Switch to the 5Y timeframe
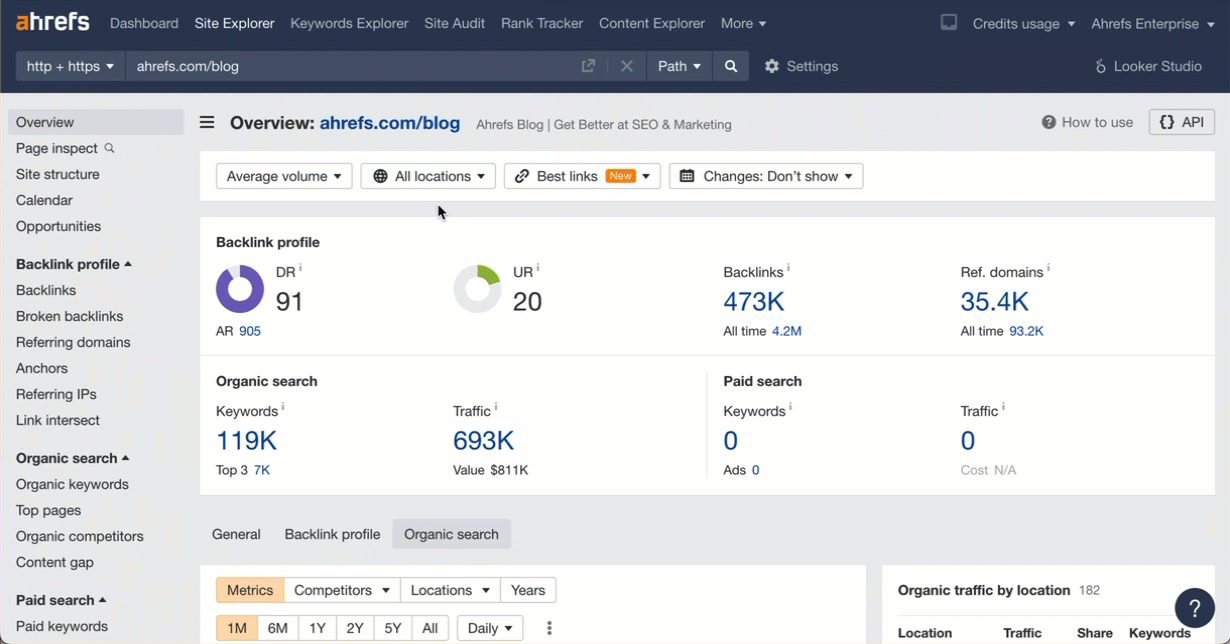 pyautogui.click(x=392, y=627)
